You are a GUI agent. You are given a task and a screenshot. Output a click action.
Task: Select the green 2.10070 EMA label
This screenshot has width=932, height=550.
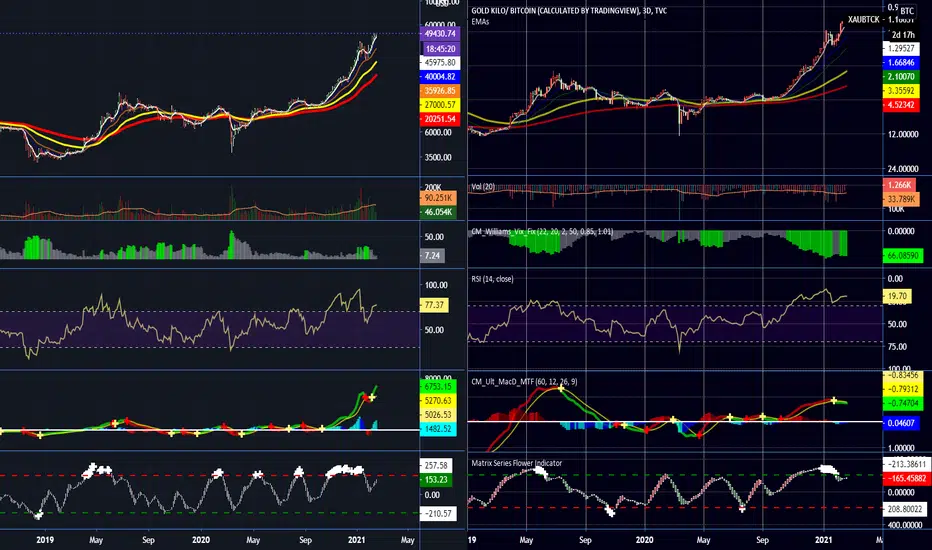click(901, 77)
